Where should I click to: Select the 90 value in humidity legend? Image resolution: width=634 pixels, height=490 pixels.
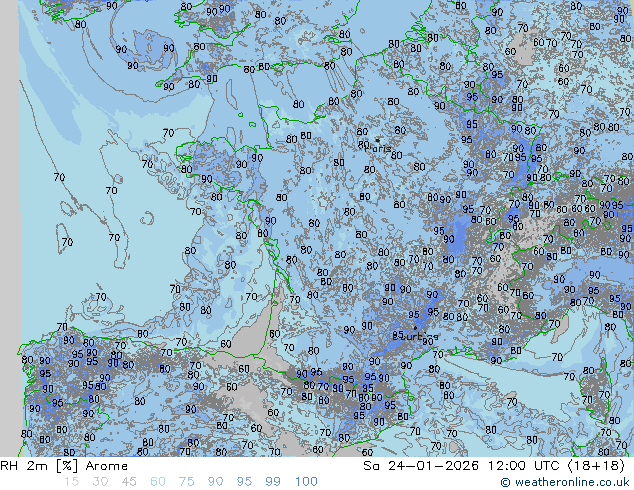coord(215,481)
